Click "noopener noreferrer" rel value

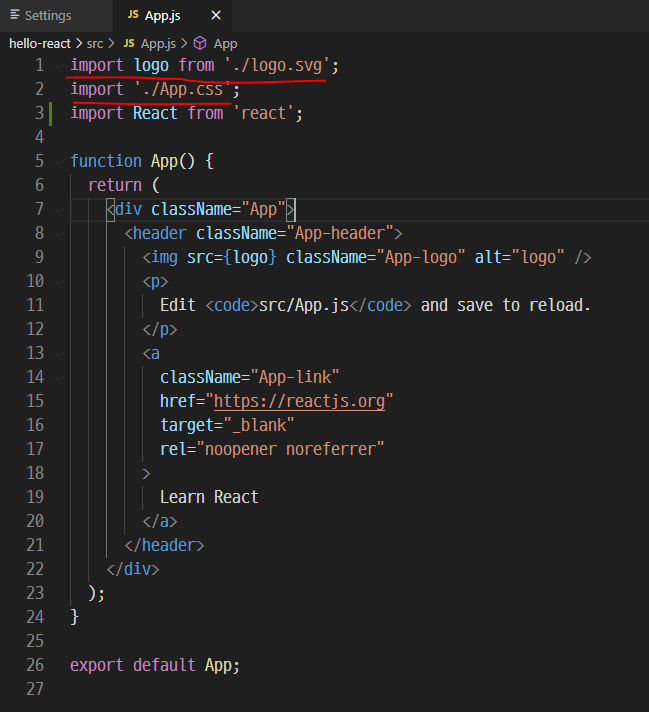[290, 450]
